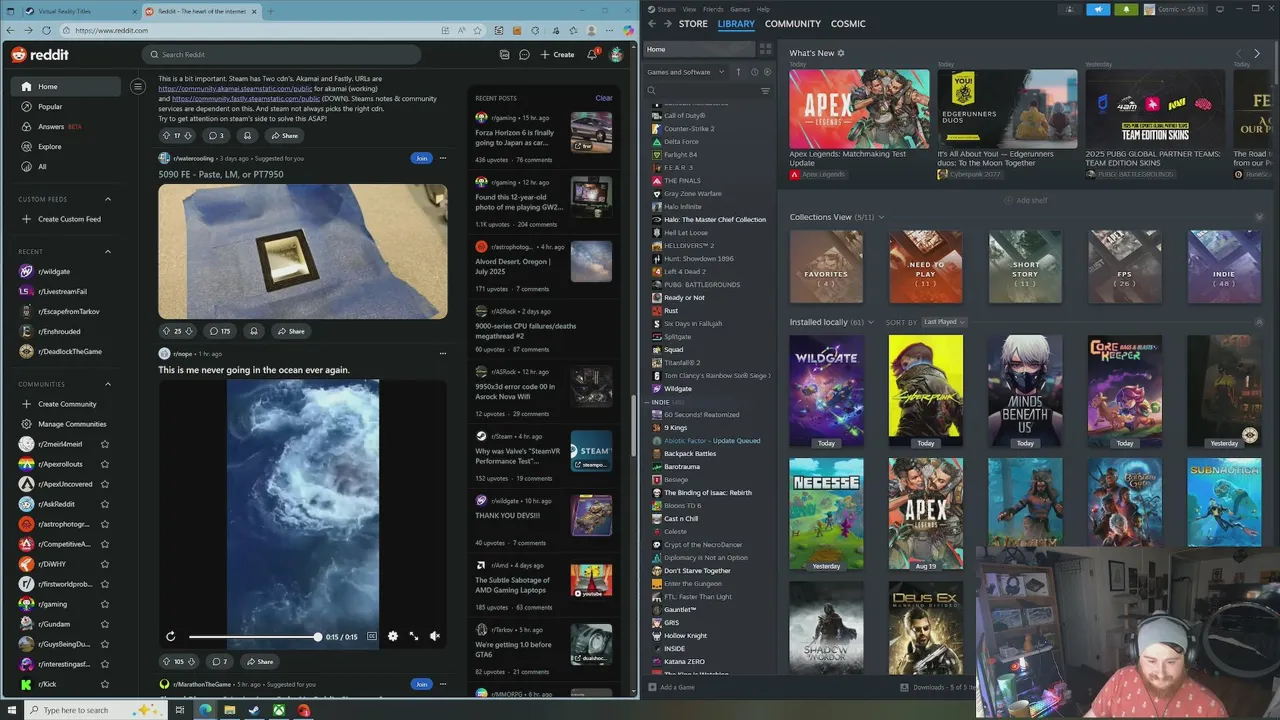Open Steam friends activity icon
1280x720 pixels.
click(1070, 9)
